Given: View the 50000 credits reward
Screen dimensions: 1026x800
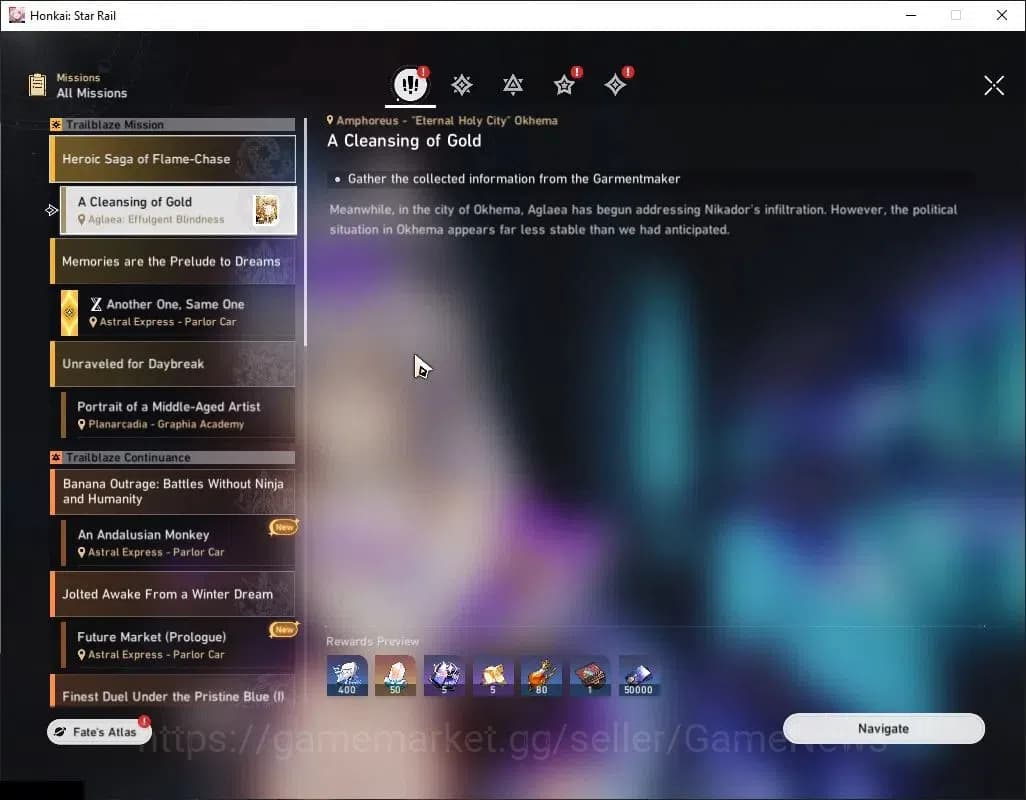Looking at the screenshot, I should (x=639, y=676).
